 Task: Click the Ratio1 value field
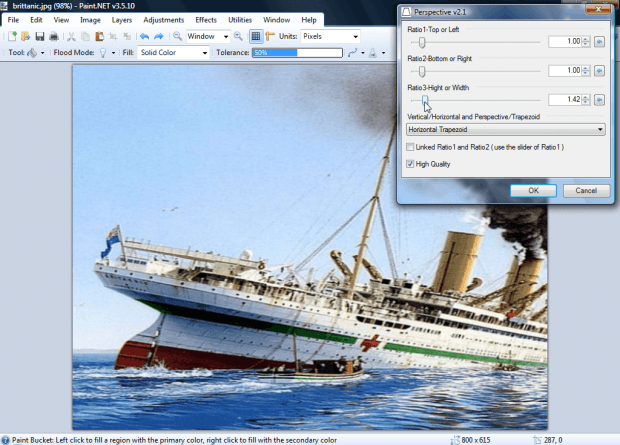click(565, 41)
